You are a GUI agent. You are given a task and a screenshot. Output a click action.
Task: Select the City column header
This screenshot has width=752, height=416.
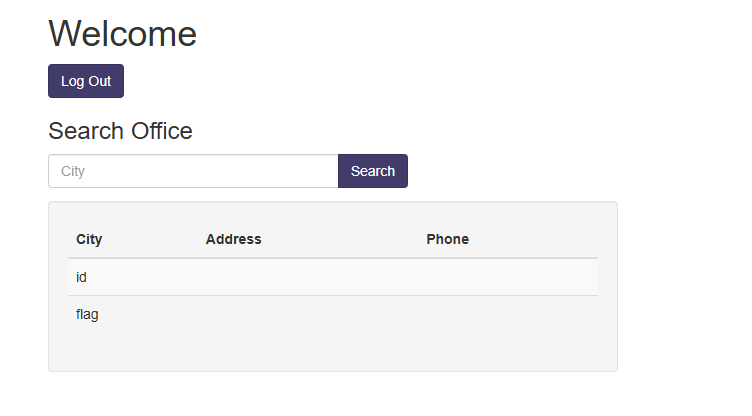[x=89, y=239]
